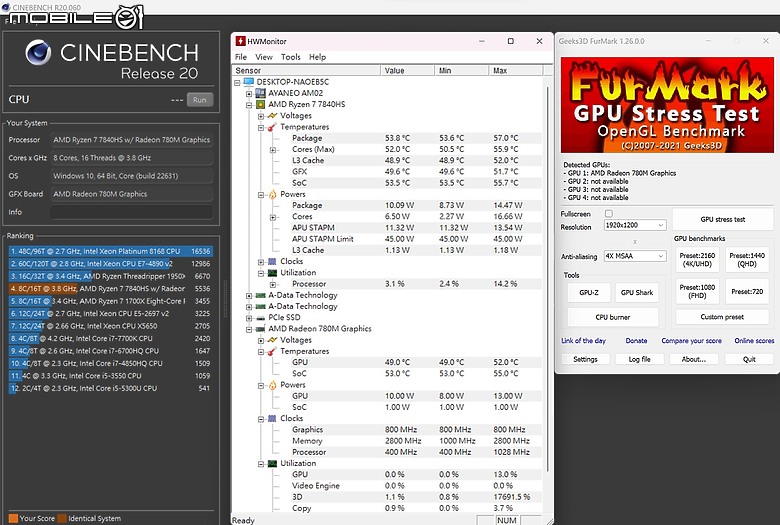The image size is (780, 525).
Task: Quit FurMark
Action: 749,359
